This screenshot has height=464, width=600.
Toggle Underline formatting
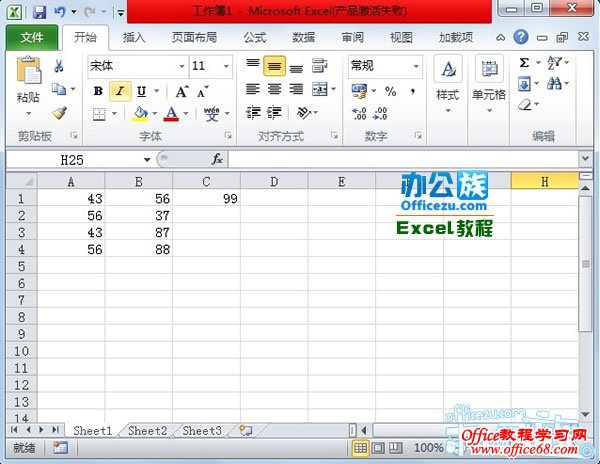[x=142, y=91]
